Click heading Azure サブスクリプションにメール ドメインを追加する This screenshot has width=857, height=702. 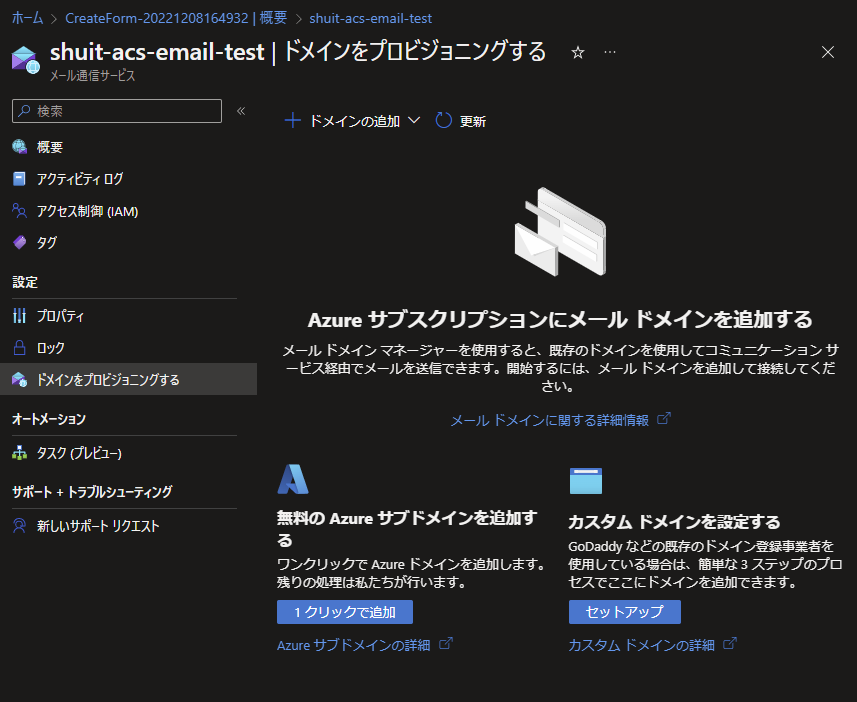coord(560,320)
